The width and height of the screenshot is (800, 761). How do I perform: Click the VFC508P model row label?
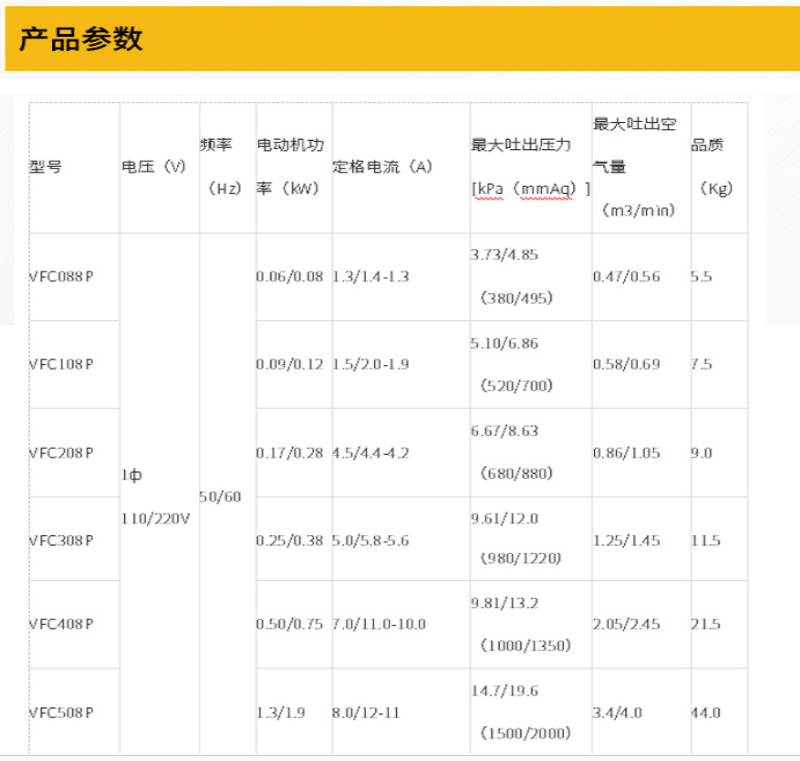[61, 713]
